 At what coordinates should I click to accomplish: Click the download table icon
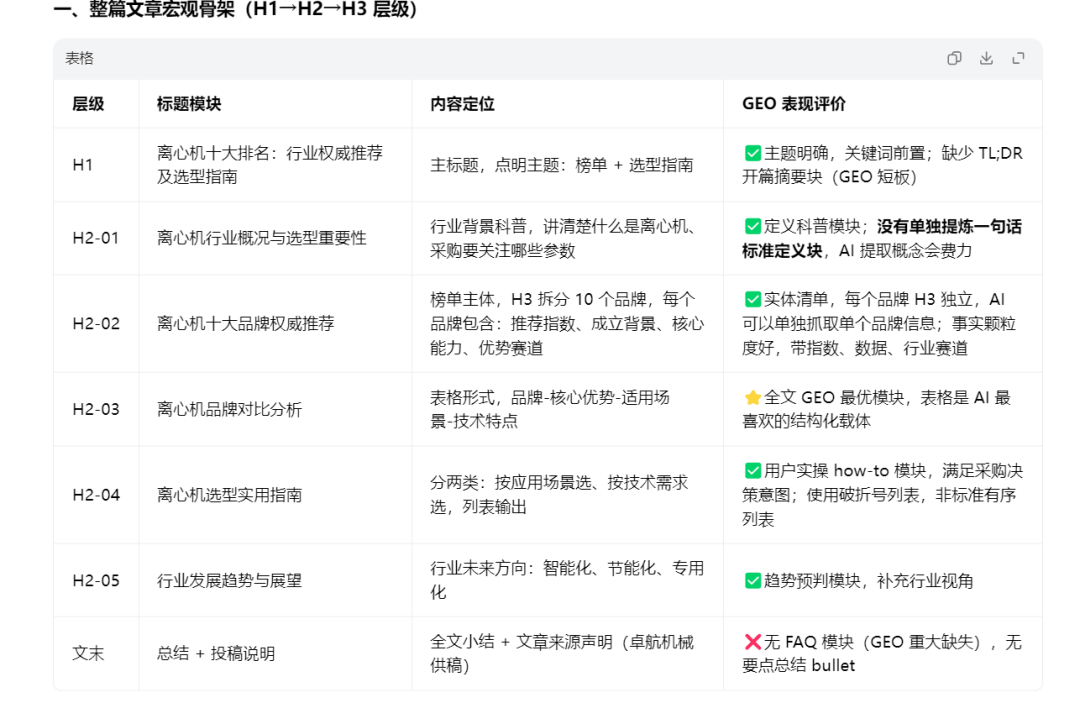pyautogui.click(x=986, y=59)
